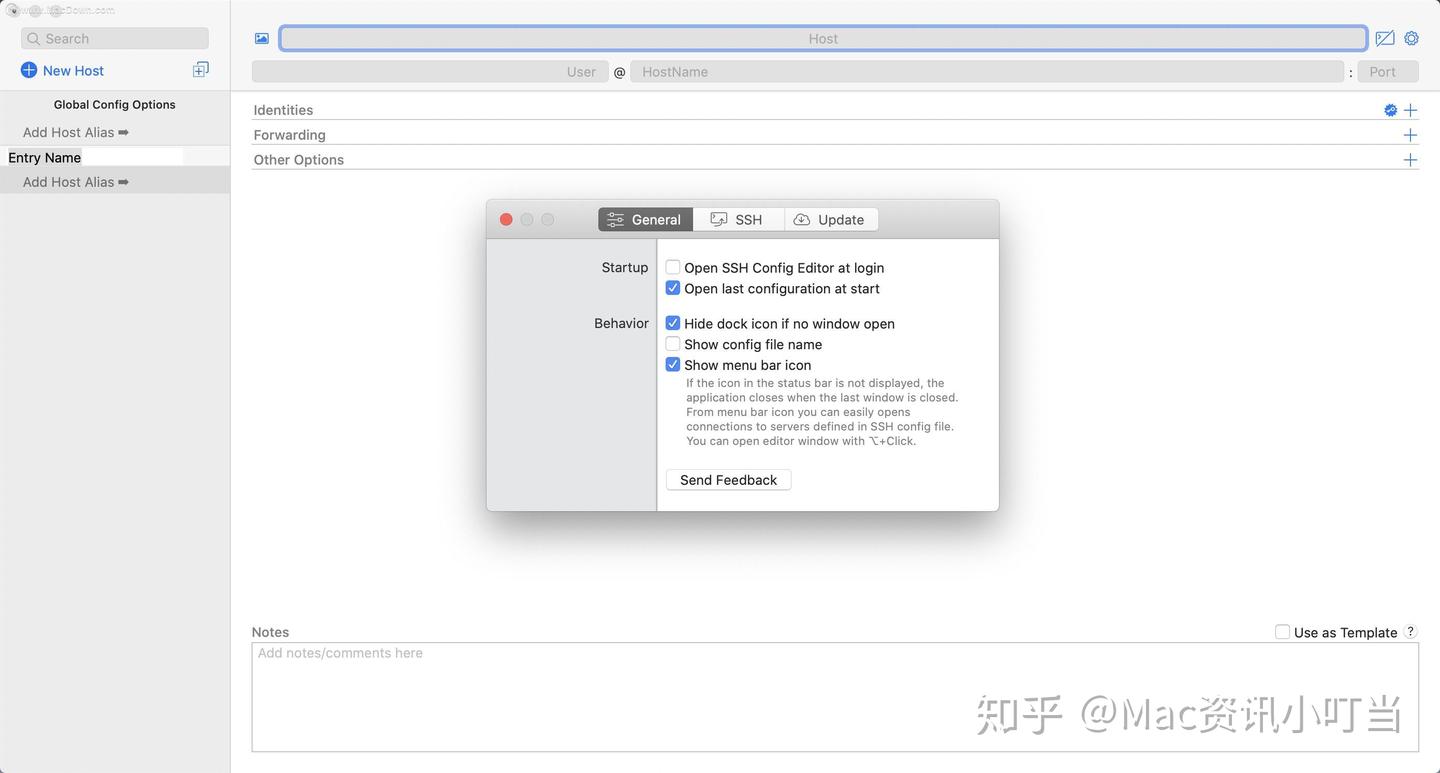
Task: Click into the Host name field
Action: pyautogui.click(x=823, y=38)
